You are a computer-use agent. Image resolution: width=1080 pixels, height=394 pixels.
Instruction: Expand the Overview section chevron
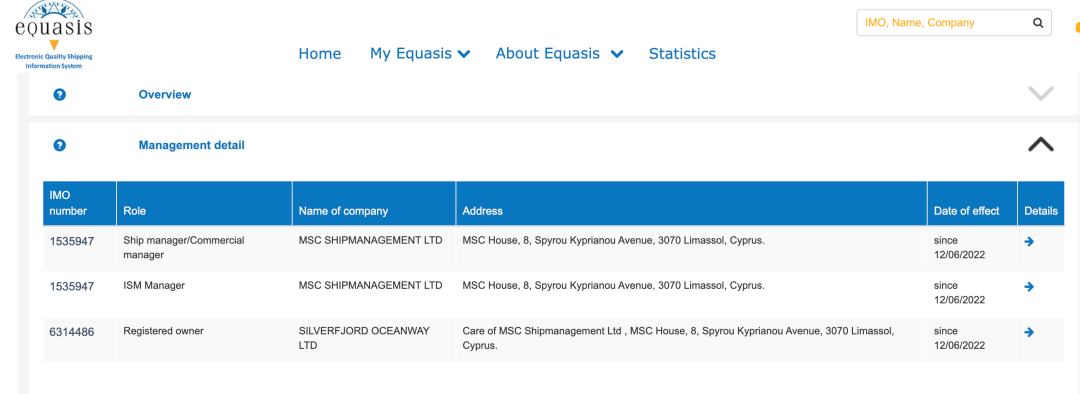[1041, 94]
